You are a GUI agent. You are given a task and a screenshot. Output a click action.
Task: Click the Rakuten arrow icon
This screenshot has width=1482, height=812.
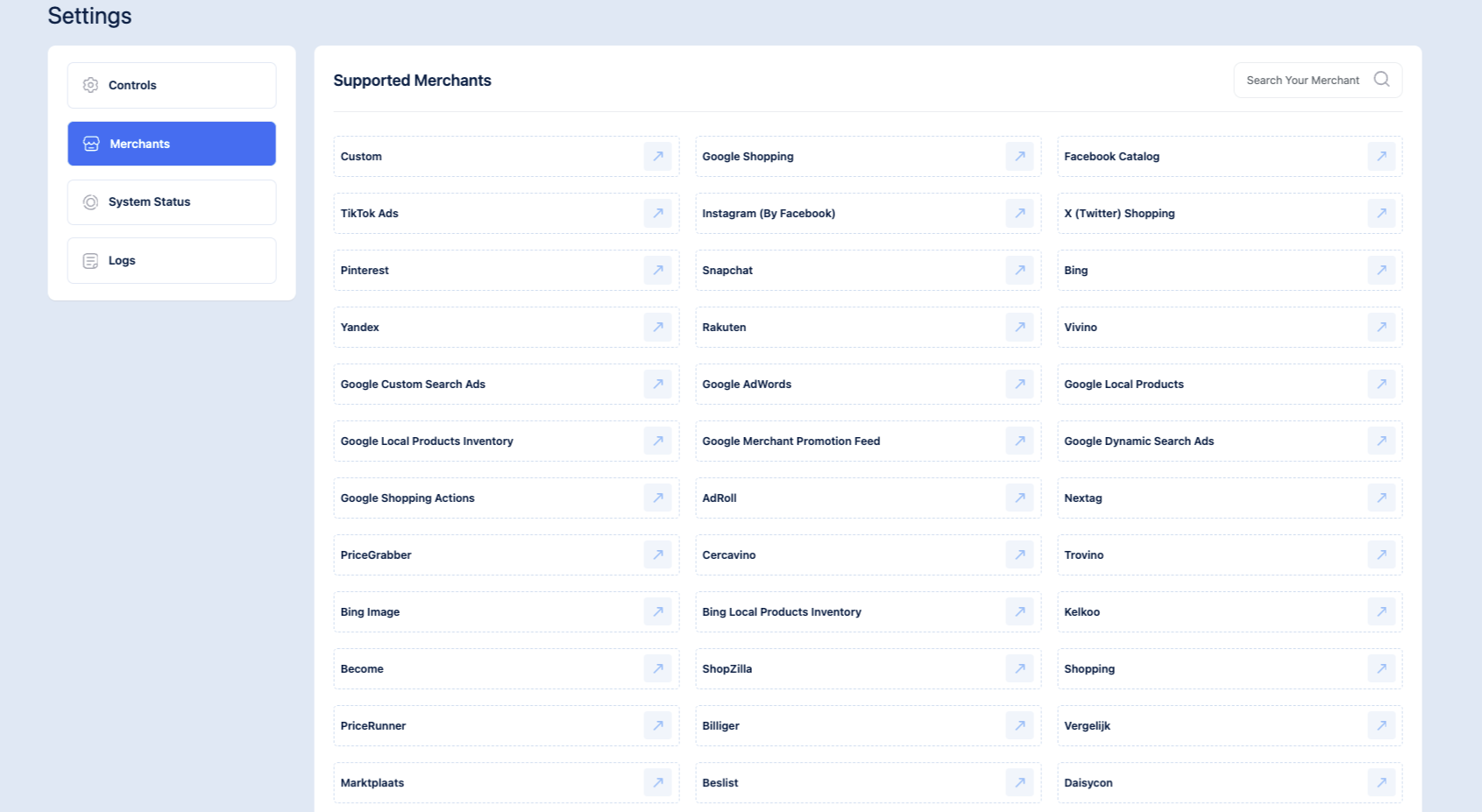click(1019, 327)
